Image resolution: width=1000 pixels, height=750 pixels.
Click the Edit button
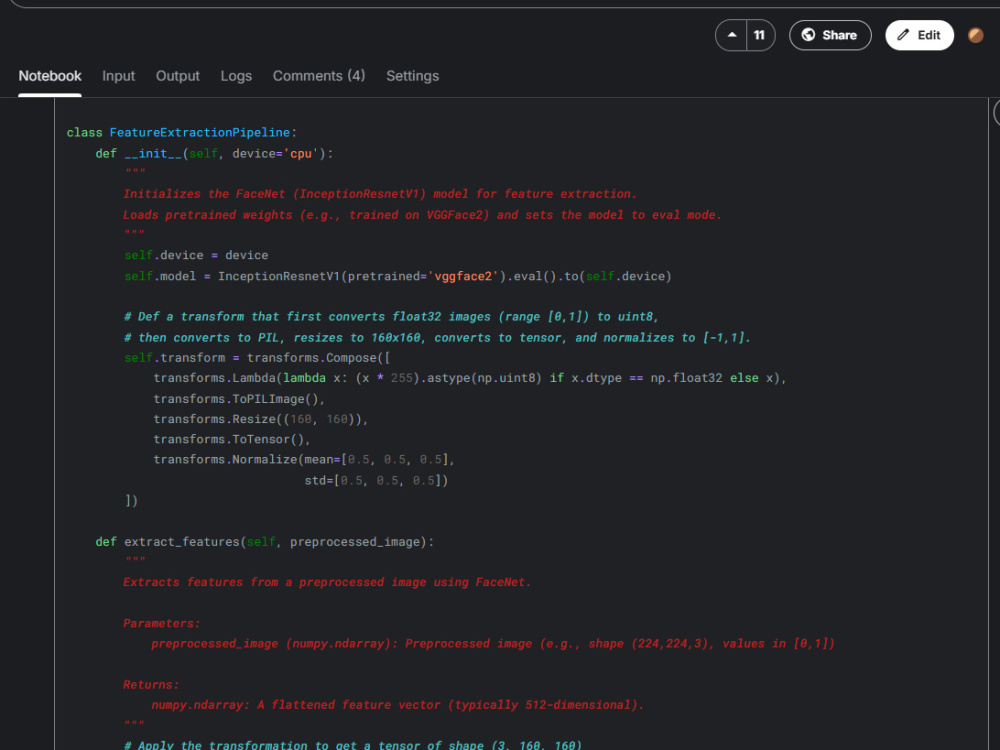(919, 35)
